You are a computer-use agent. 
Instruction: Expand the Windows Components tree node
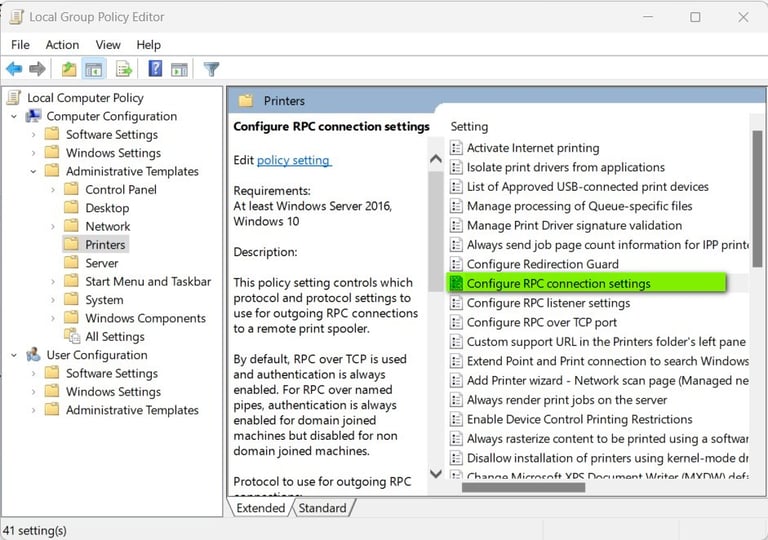click(52, 319)
